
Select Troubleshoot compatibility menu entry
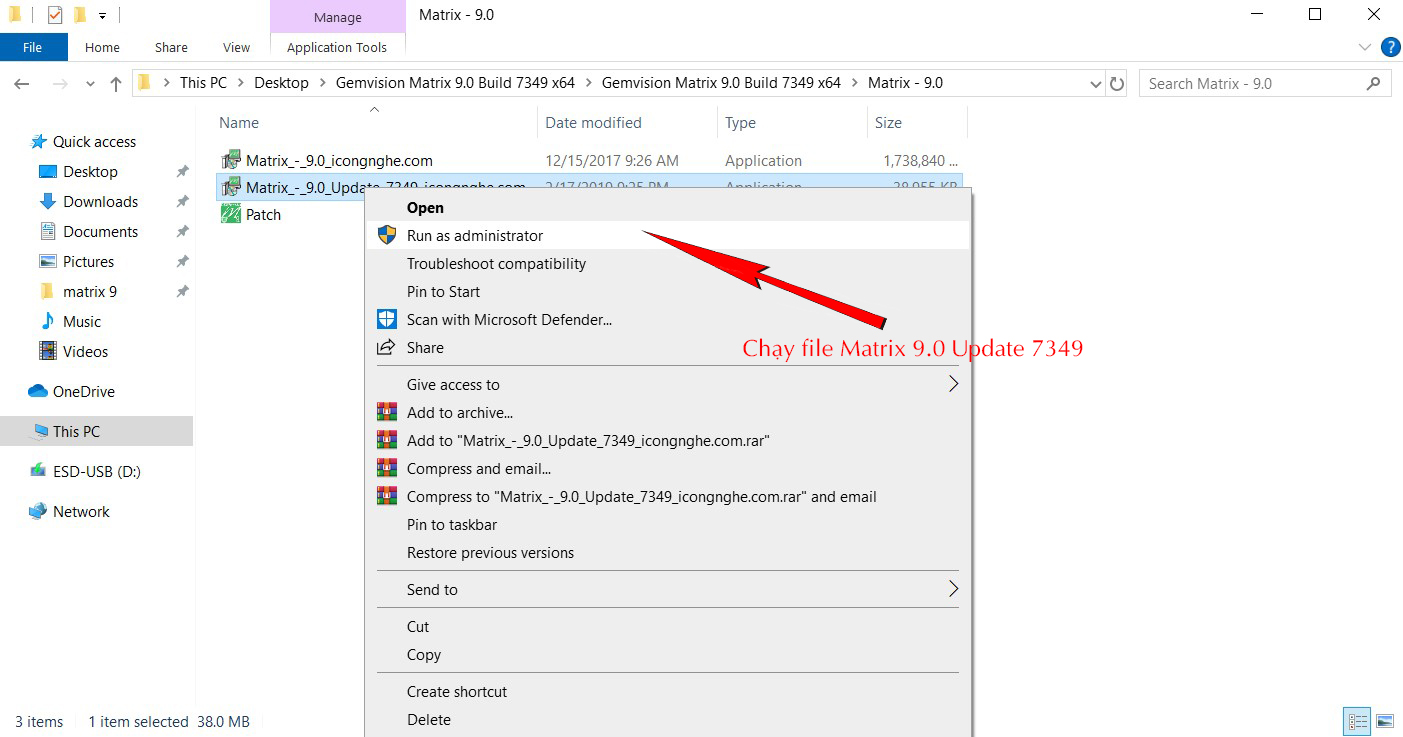668,264
